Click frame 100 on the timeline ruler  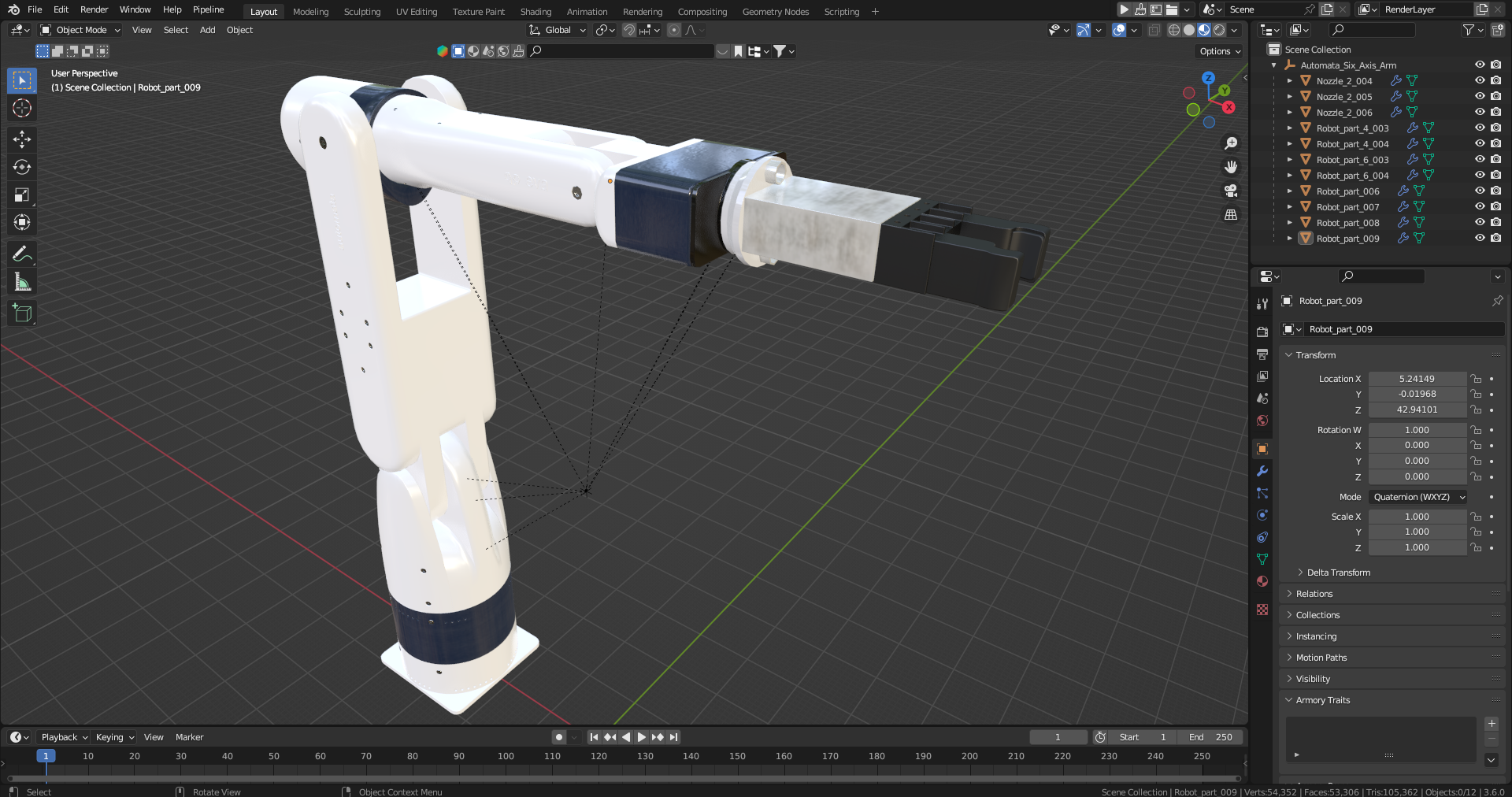(x=506, y=756)
